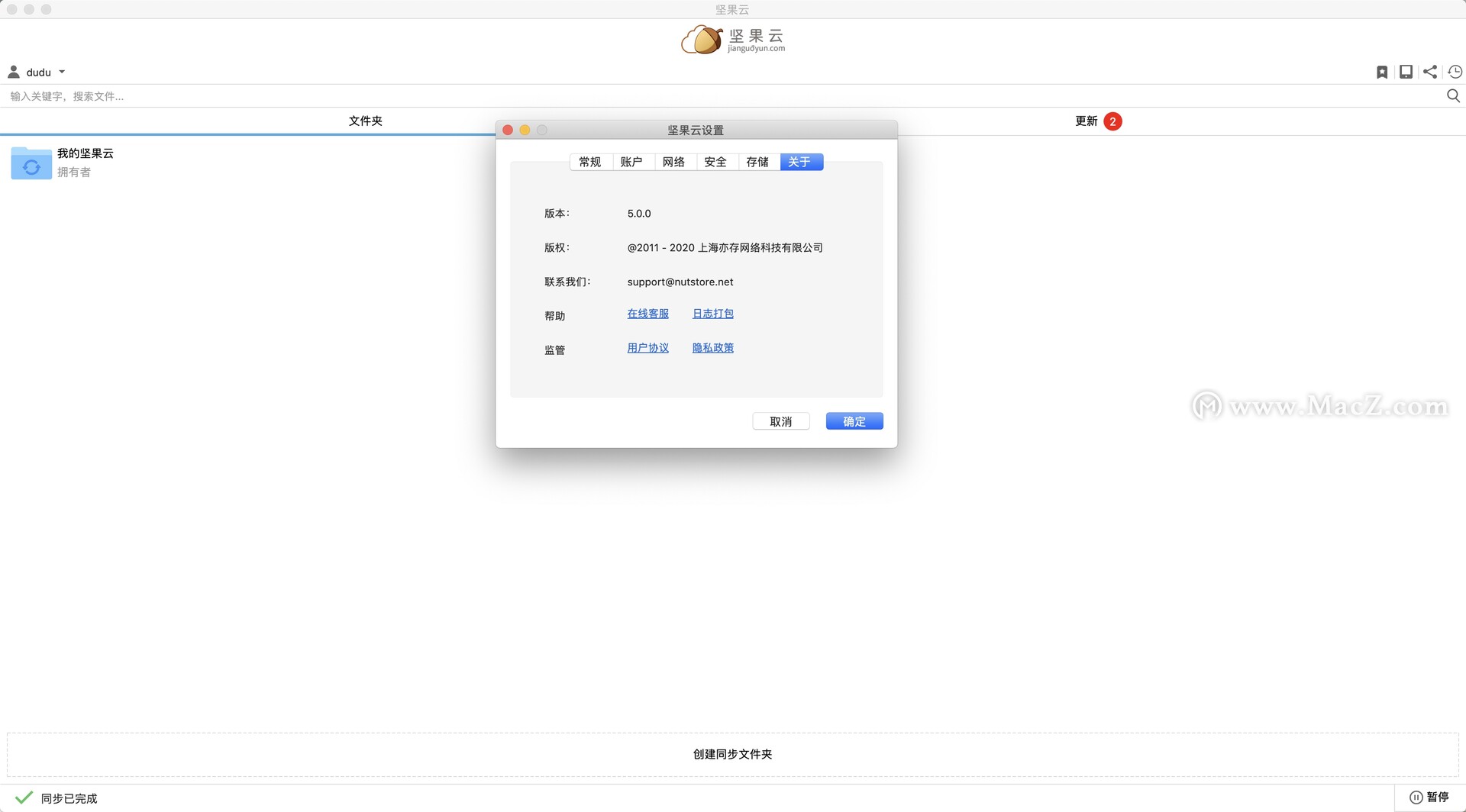1466x812 pixels.
Task: Click the user avatar icon next to dudu
Action: (x=14, y=72)
